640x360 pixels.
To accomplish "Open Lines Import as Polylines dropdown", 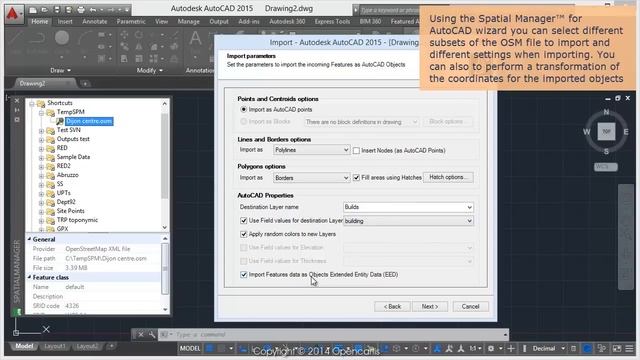I will pos(311,150).
